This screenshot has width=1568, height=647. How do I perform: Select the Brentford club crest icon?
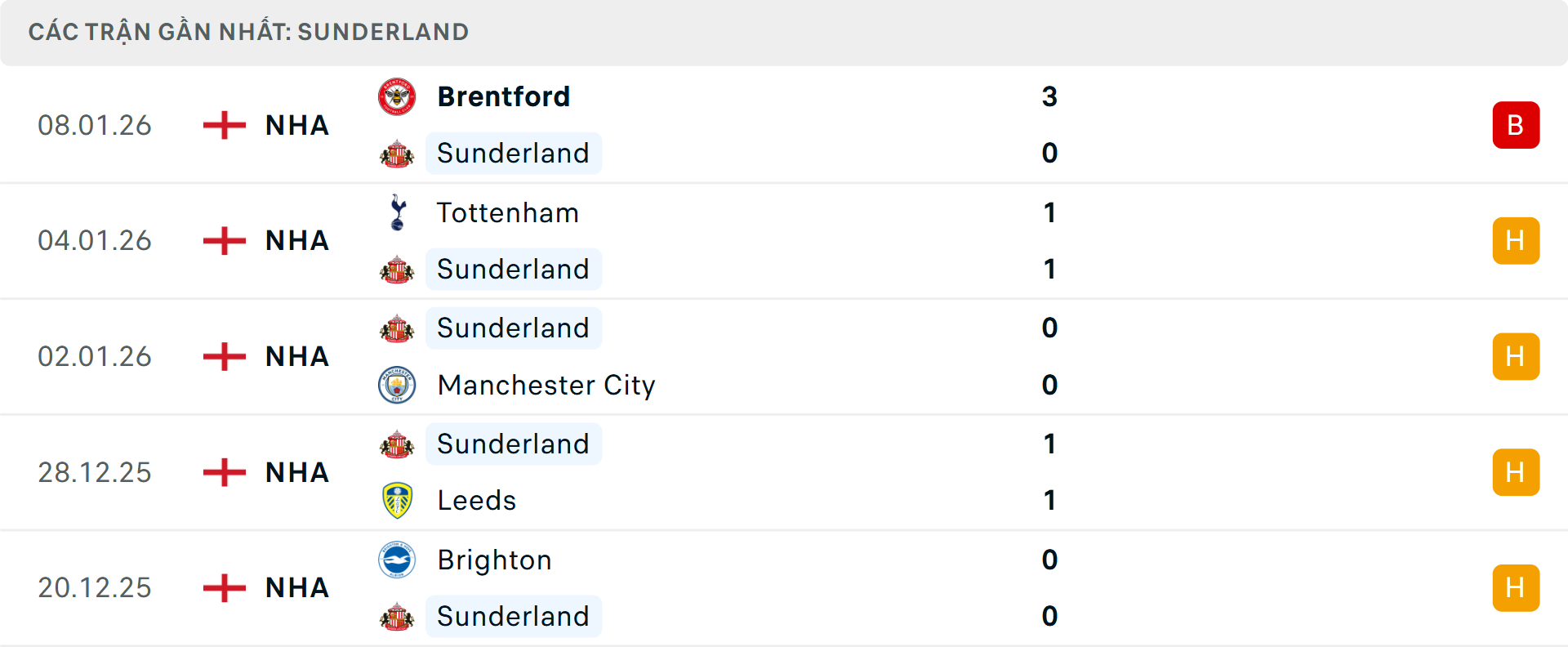396,96
